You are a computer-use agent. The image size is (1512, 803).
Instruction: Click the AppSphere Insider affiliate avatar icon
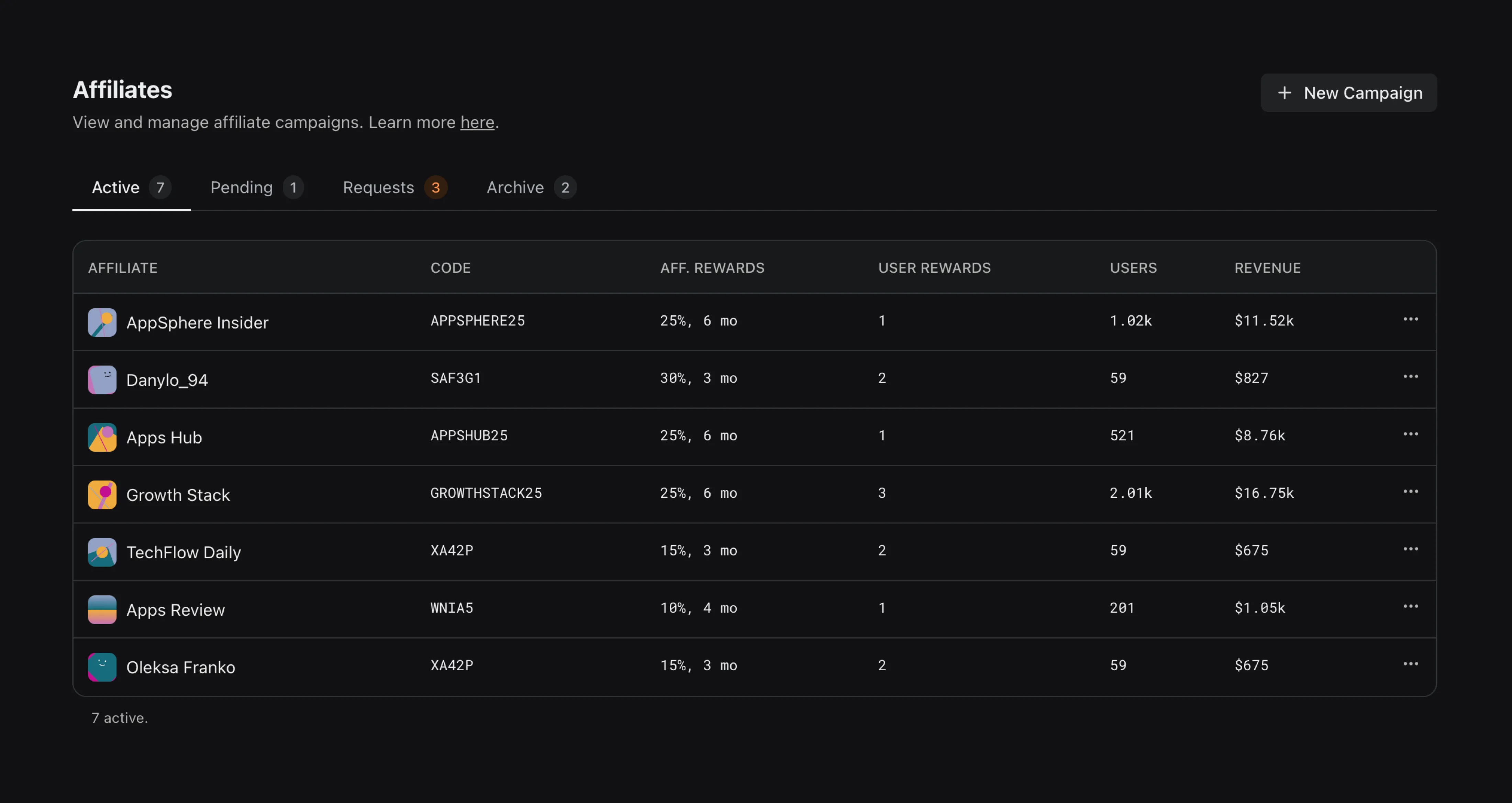tap(101, 322)
